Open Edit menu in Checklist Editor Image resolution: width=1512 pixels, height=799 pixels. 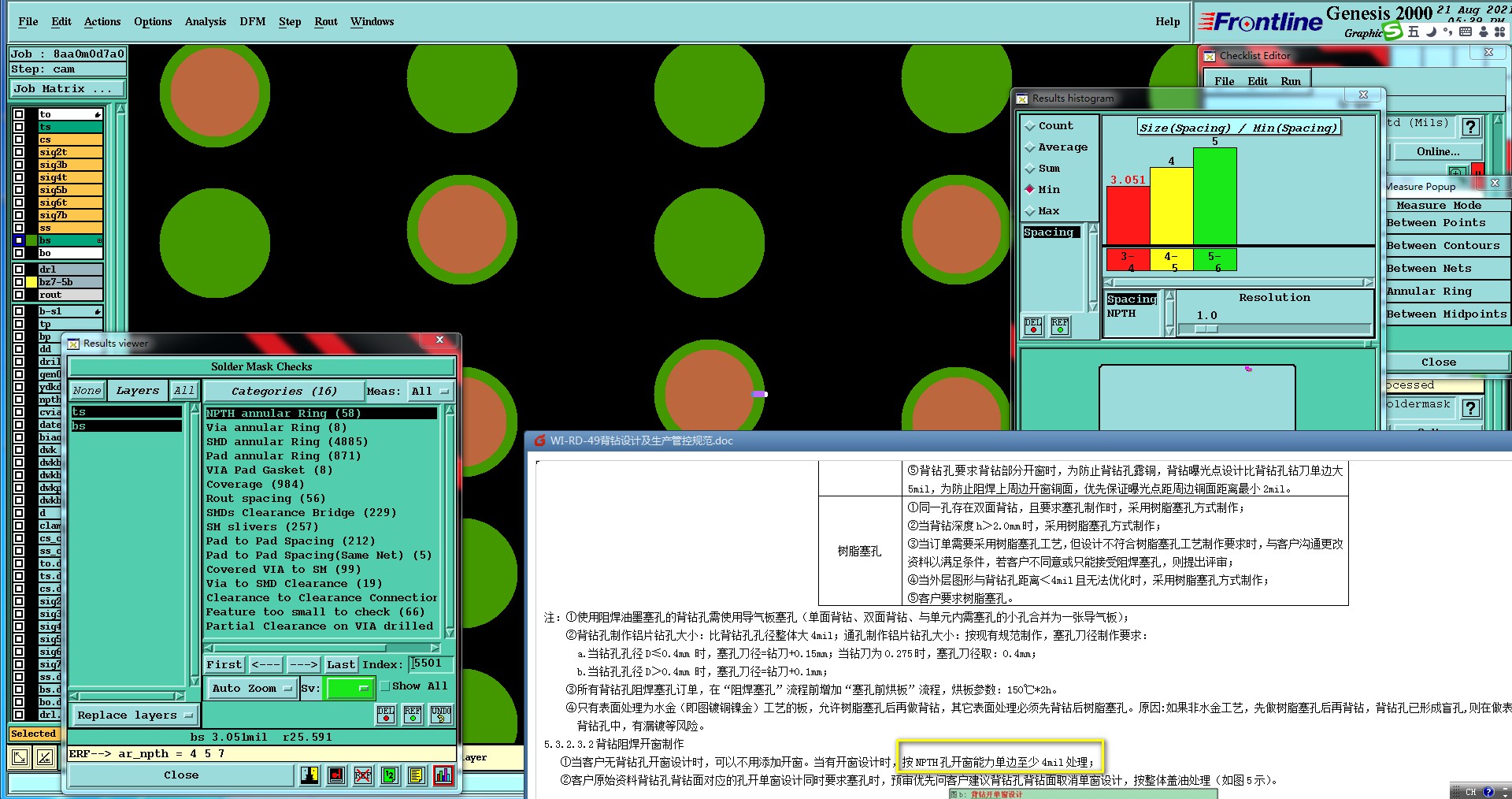[1258, 81]
